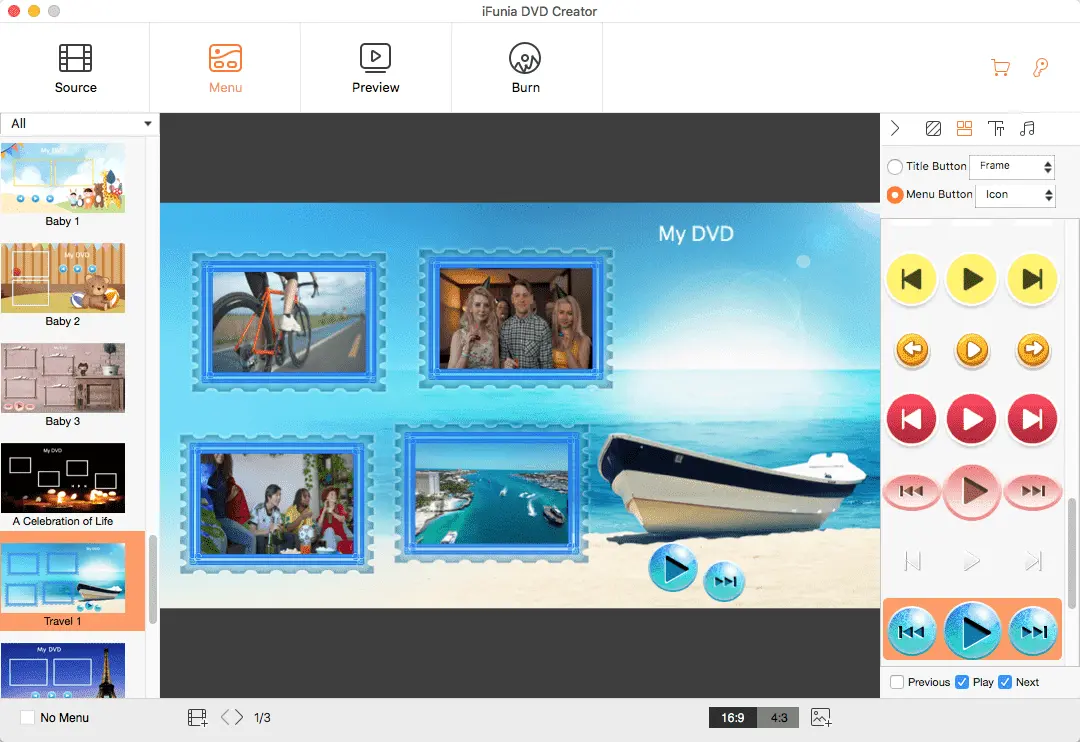Select the Title Button radio option

pyautogui.click(x=895, y=167)
